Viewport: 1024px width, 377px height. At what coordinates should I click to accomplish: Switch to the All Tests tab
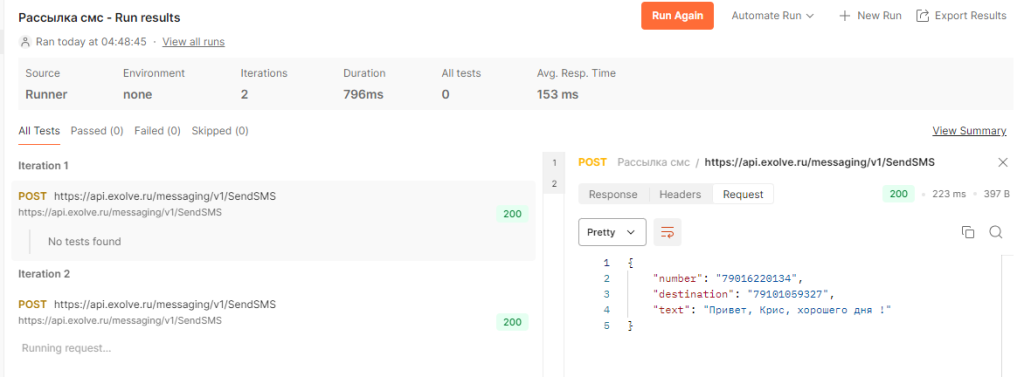point(39,131)
